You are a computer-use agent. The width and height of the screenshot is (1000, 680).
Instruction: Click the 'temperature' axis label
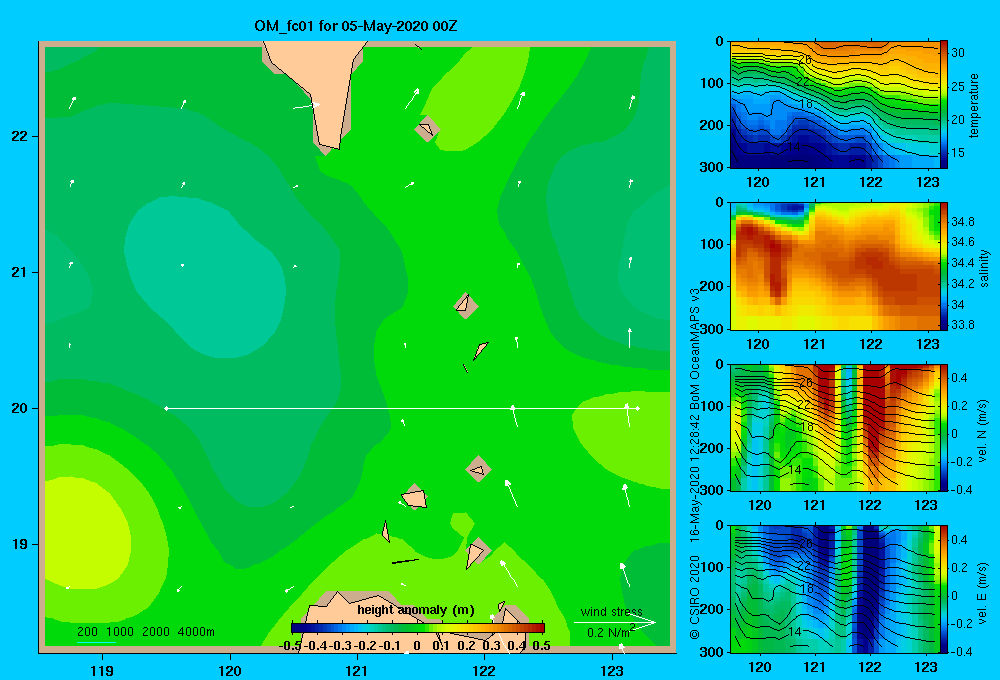(974, 106)
